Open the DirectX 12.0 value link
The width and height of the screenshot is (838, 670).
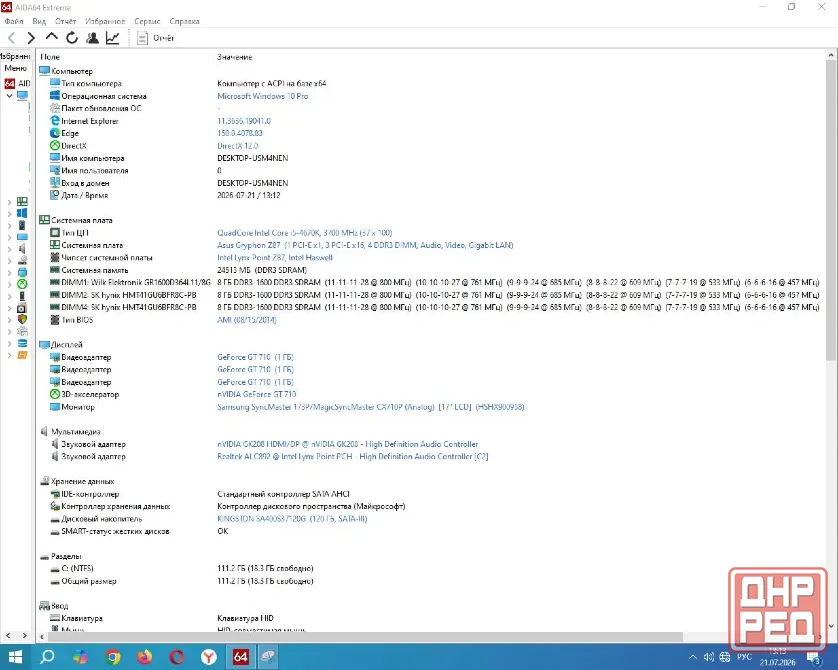(x=237, y=146)
